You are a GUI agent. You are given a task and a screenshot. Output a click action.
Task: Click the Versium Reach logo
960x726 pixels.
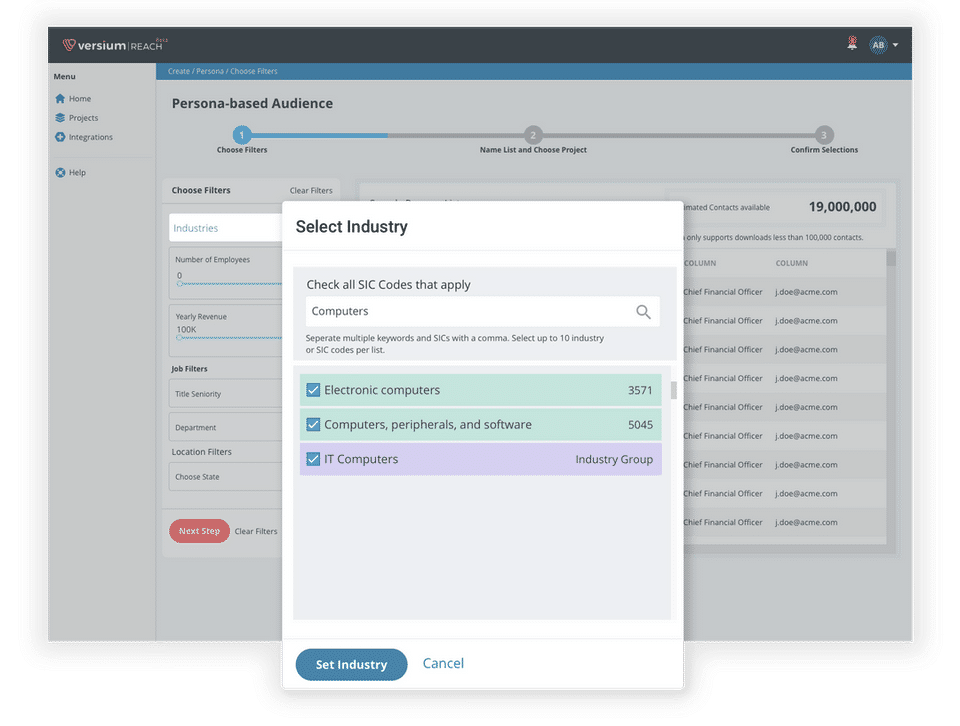pos(115,45)
